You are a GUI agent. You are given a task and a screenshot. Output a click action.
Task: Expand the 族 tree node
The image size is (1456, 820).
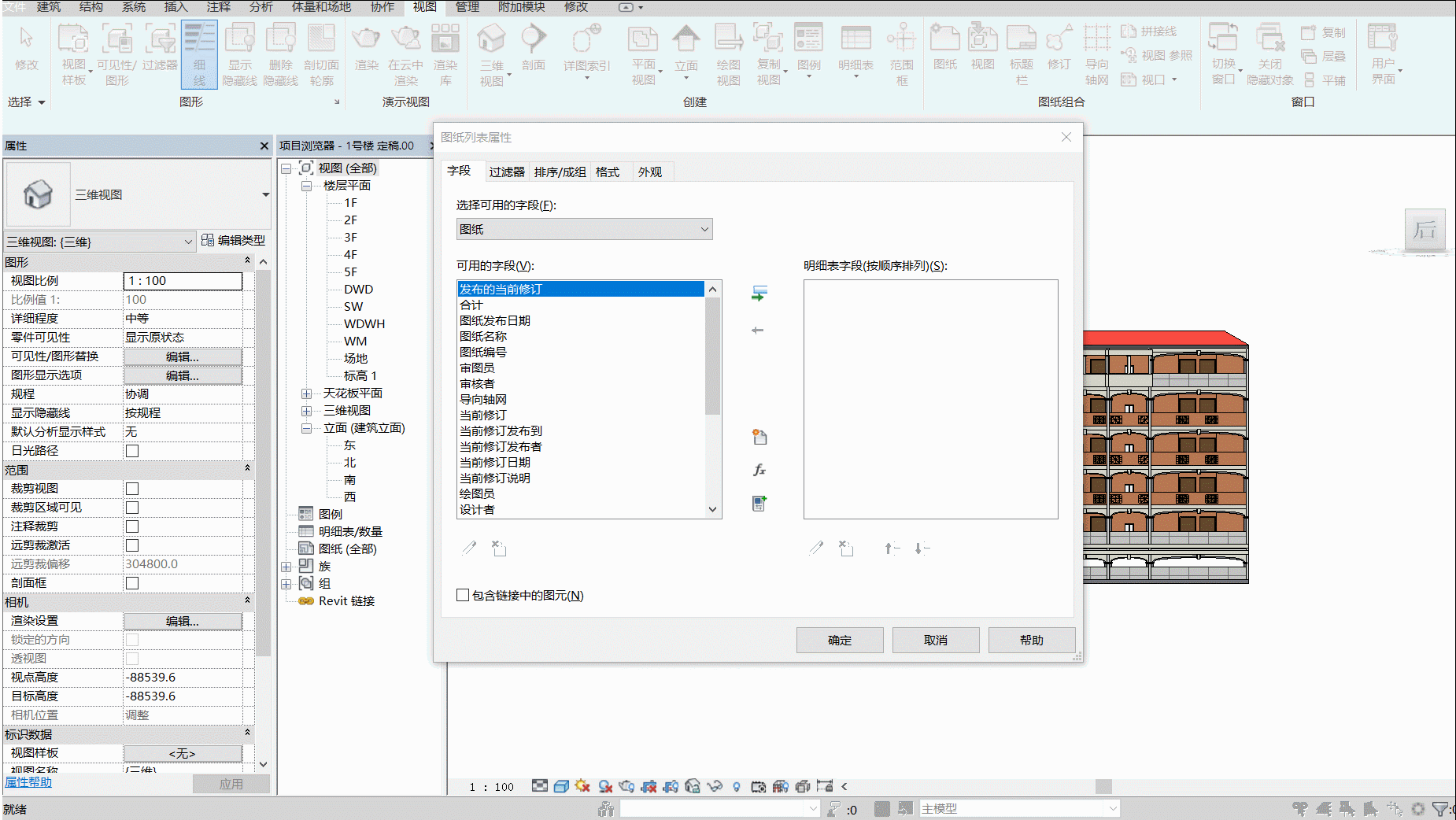(286, 567)
